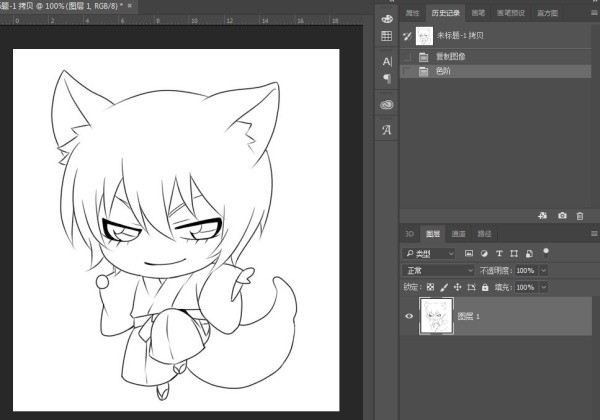This screenshot has width=600, height=420.
Task: Expand the opacity 不透明度 slider dropdown
Action: coord(544,270)
